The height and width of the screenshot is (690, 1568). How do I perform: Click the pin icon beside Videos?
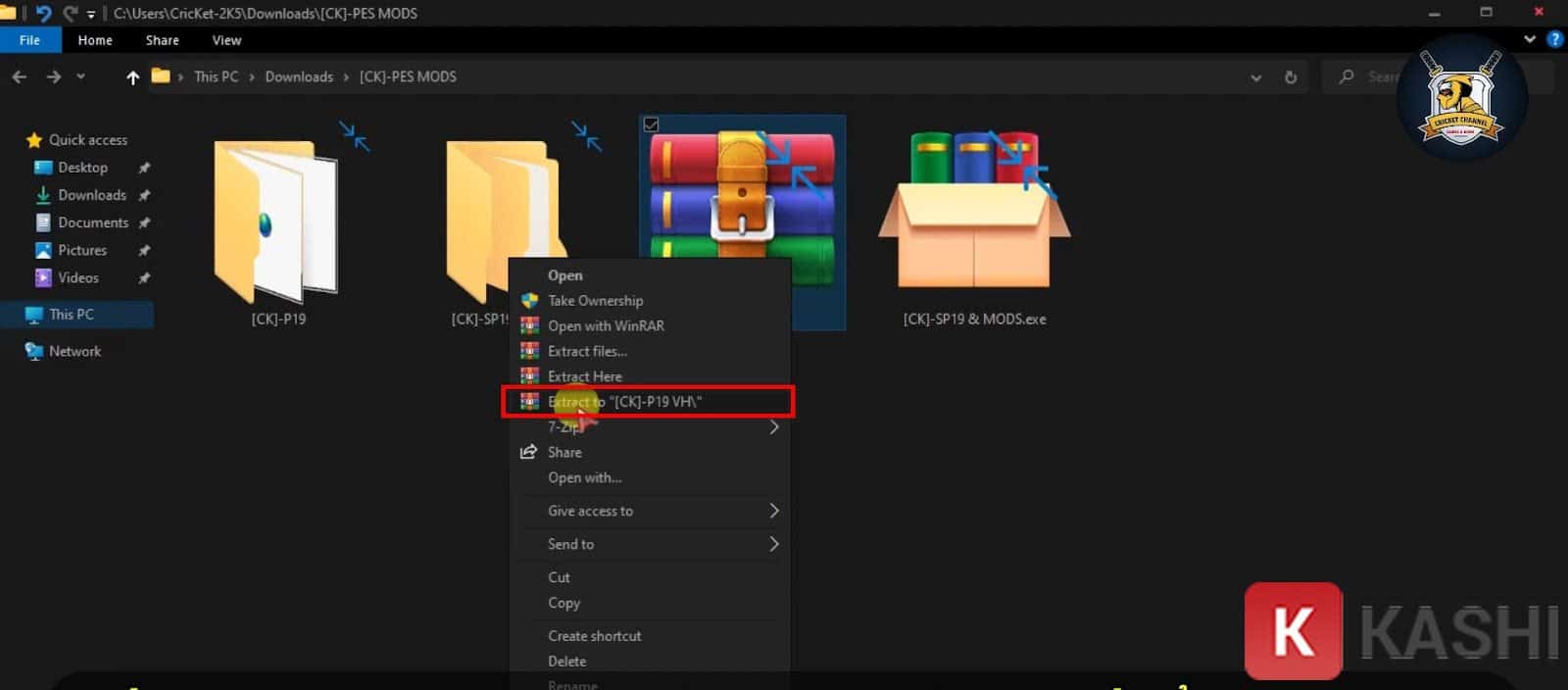click(x=144, y=277)
